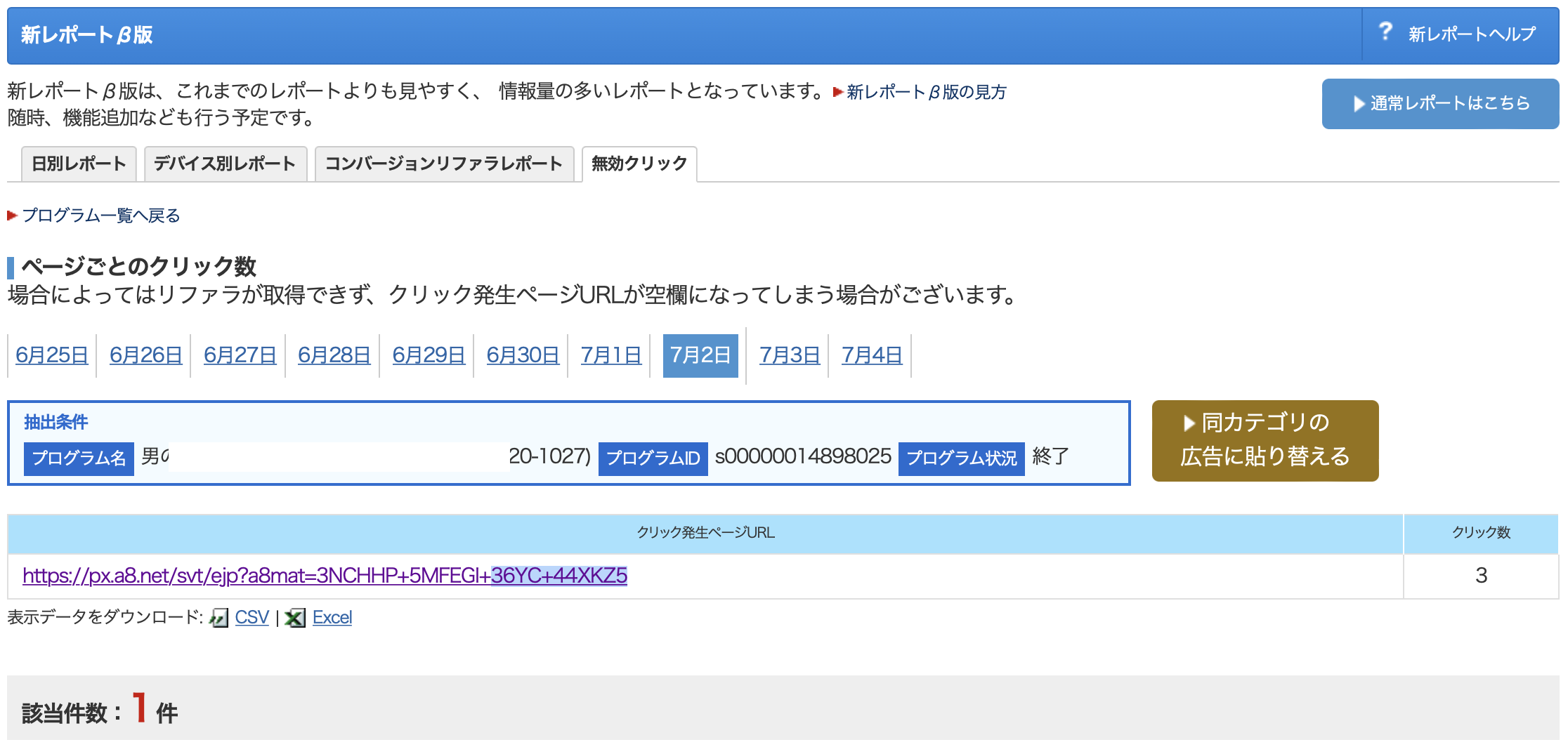Select date 6月28日
This screenshot has width=1568, height=747.
pyautogui.click(x=334, y=355)
